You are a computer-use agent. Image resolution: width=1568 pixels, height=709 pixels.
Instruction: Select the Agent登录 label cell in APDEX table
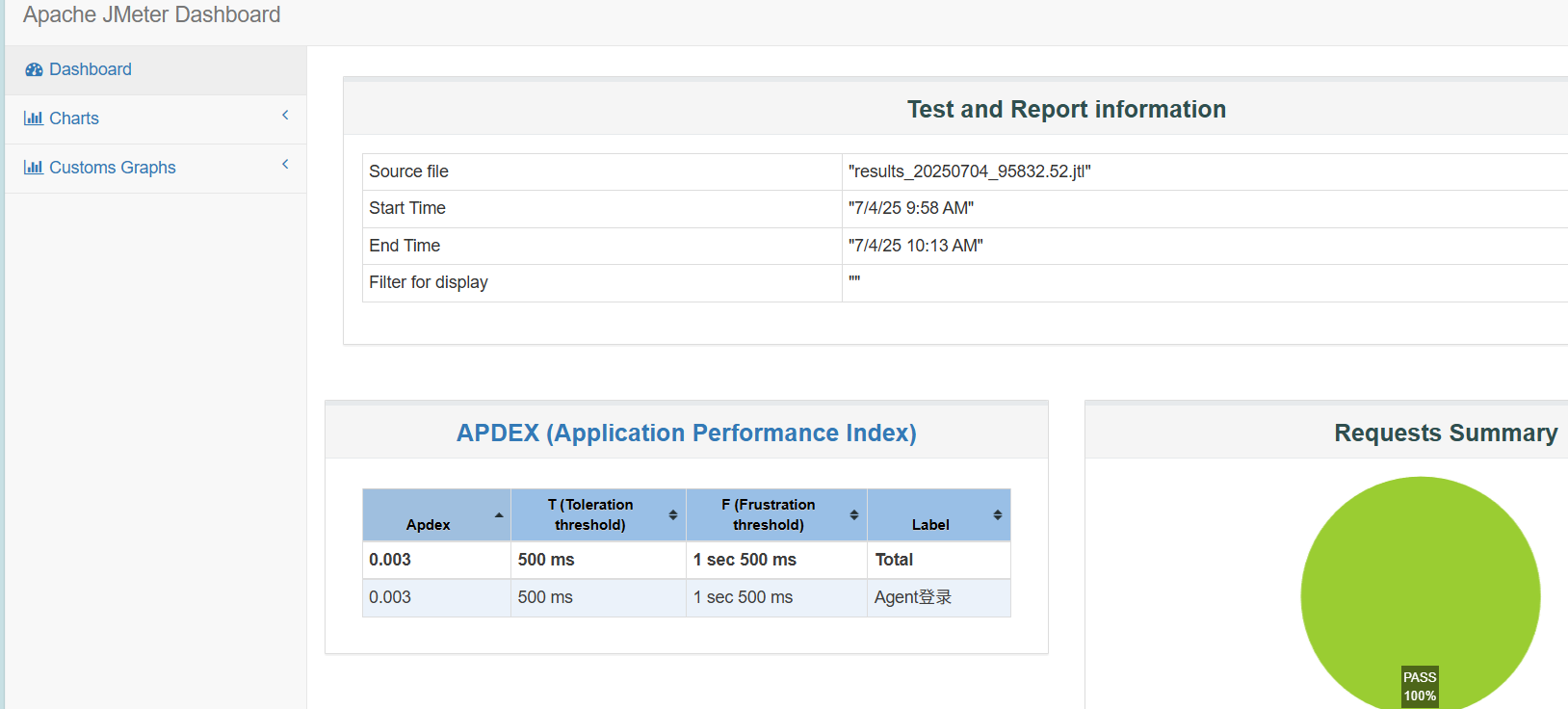click(912, 597)
